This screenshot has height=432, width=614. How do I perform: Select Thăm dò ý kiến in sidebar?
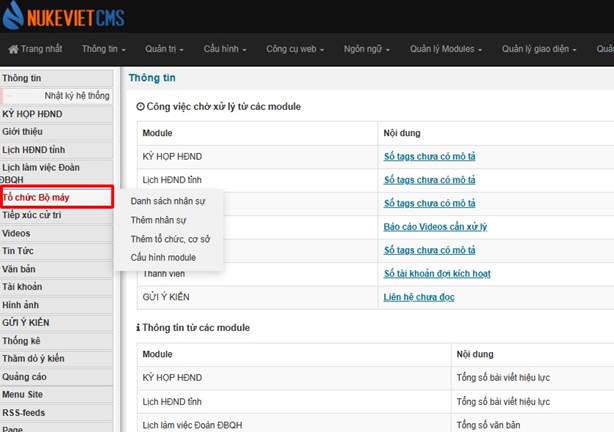(33, 359)
